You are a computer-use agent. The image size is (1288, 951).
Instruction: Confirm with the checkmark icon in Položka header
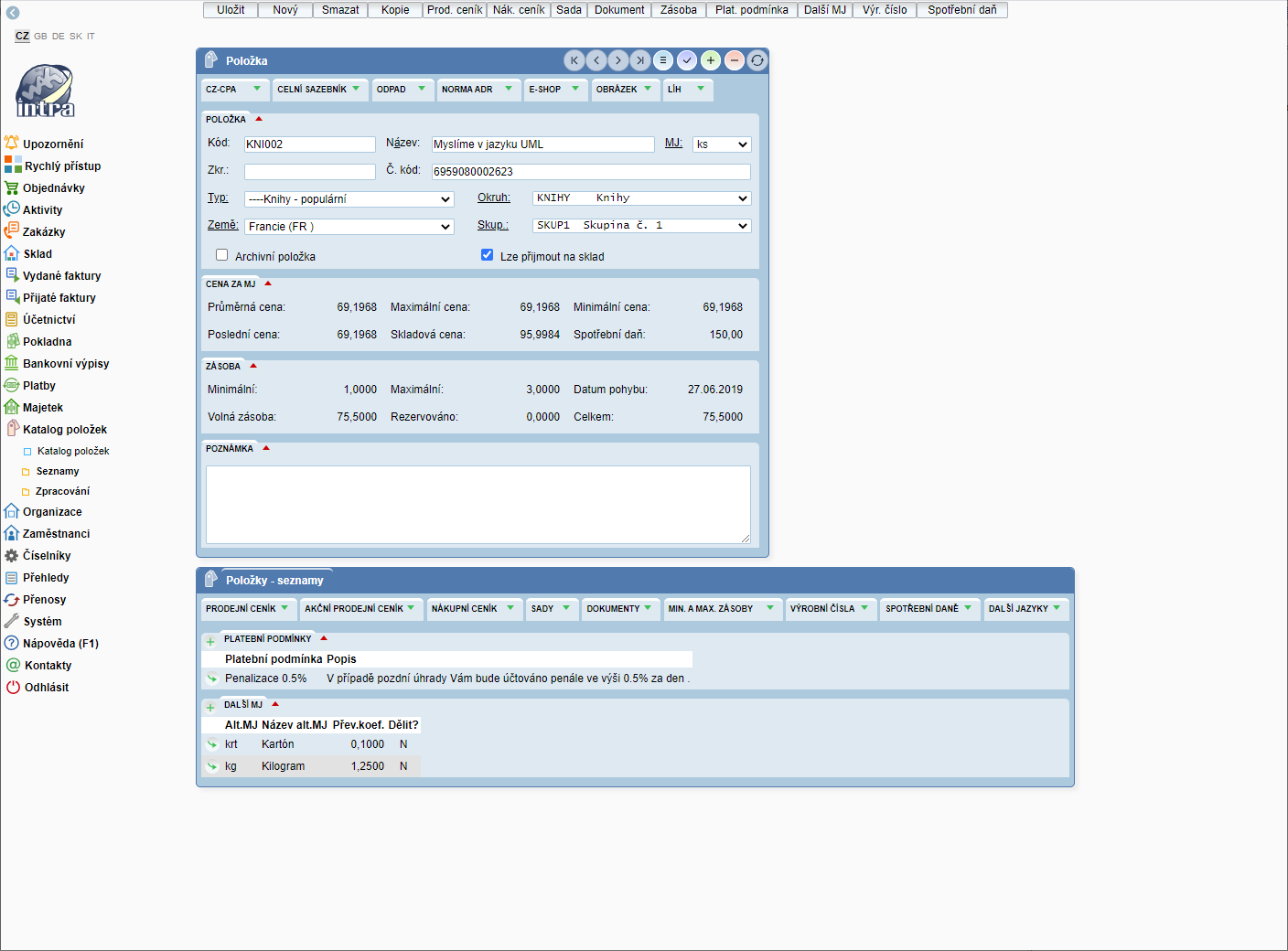(x=687, y=60)
